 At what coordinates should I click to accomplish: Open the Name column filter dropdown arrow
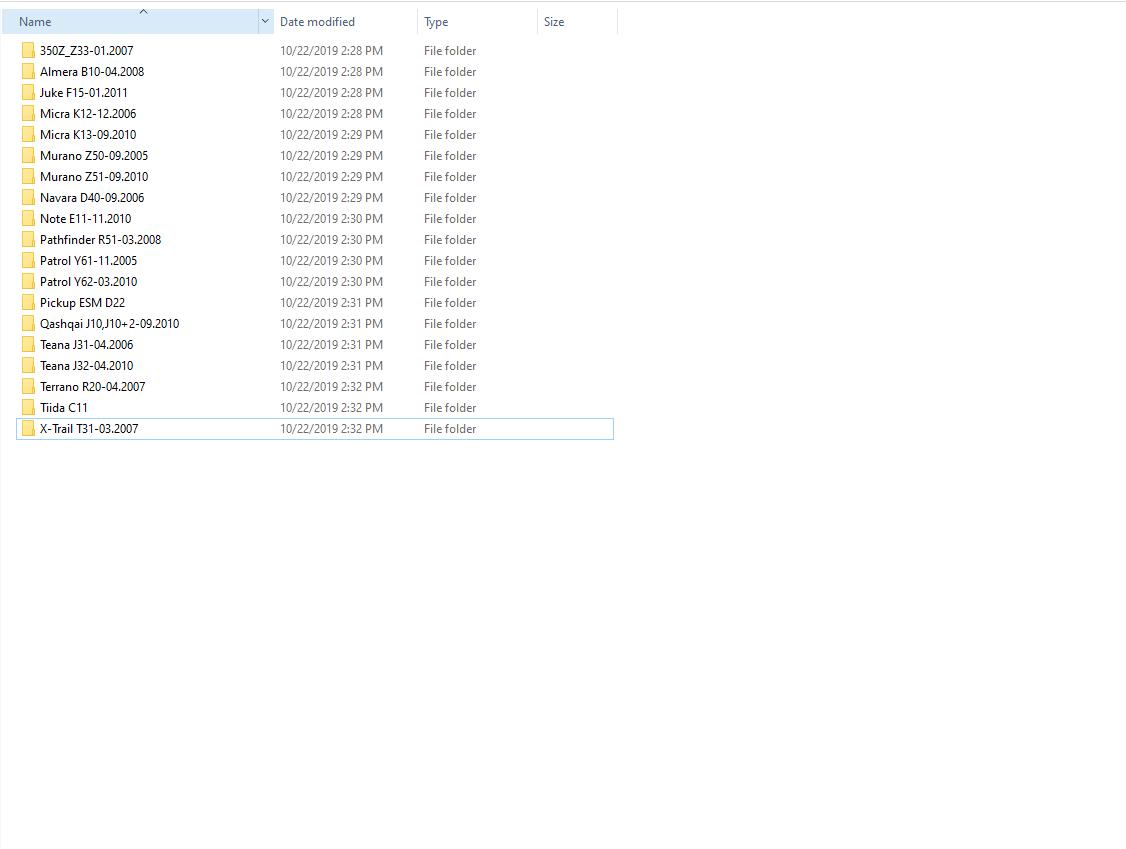click(265, 22)
